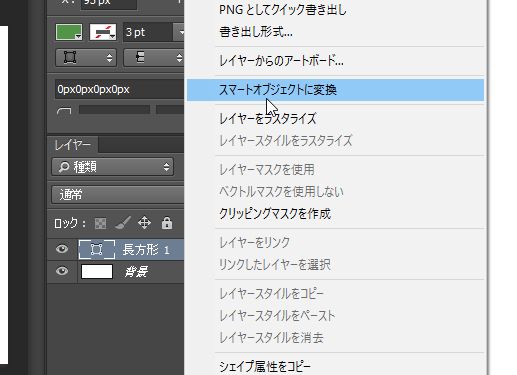Toggle lock position icon
This screenshot has height=375, width=517.
coord(144,223)
